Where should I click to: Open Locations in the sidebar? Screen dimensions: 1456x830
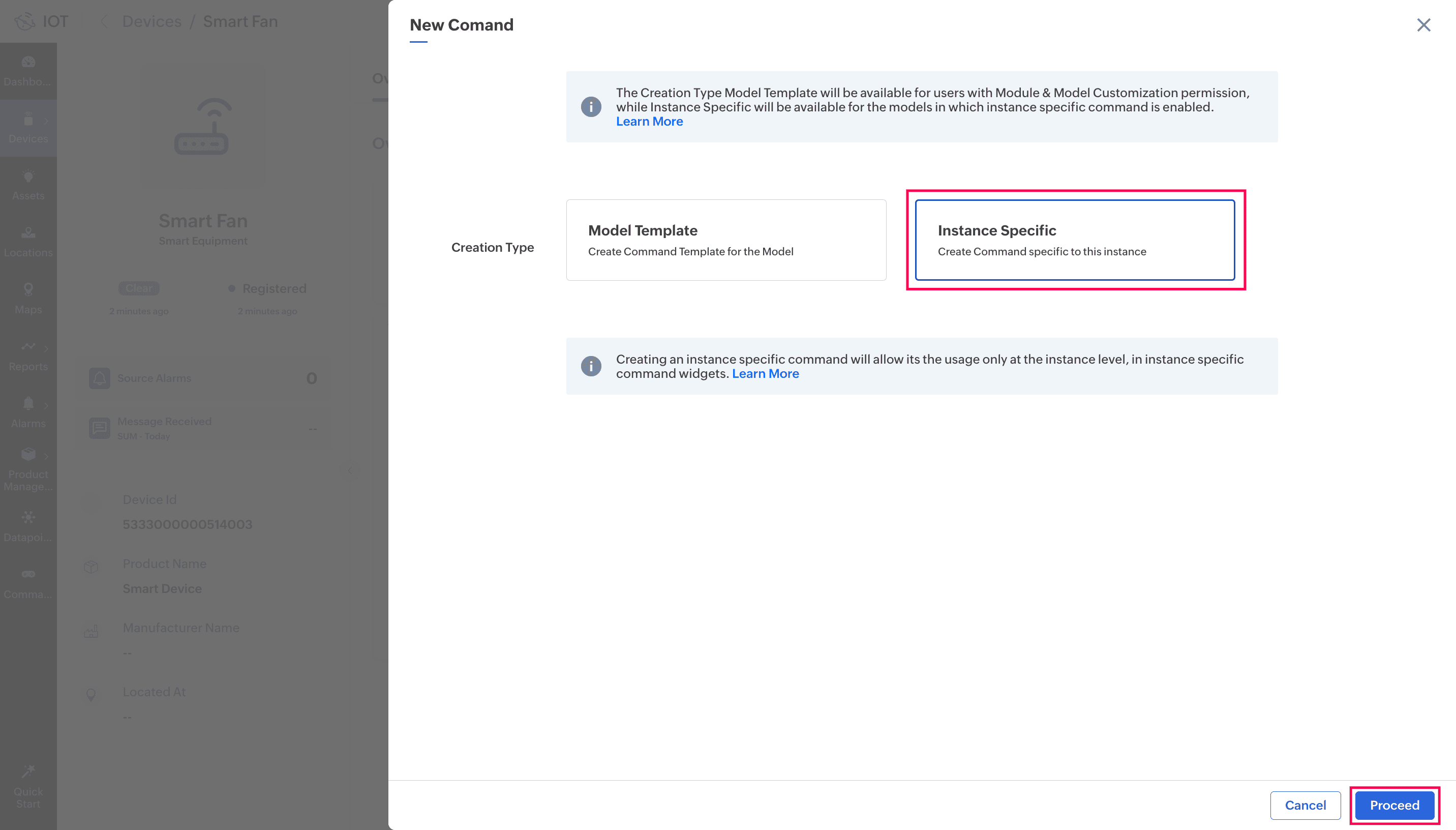28,242
